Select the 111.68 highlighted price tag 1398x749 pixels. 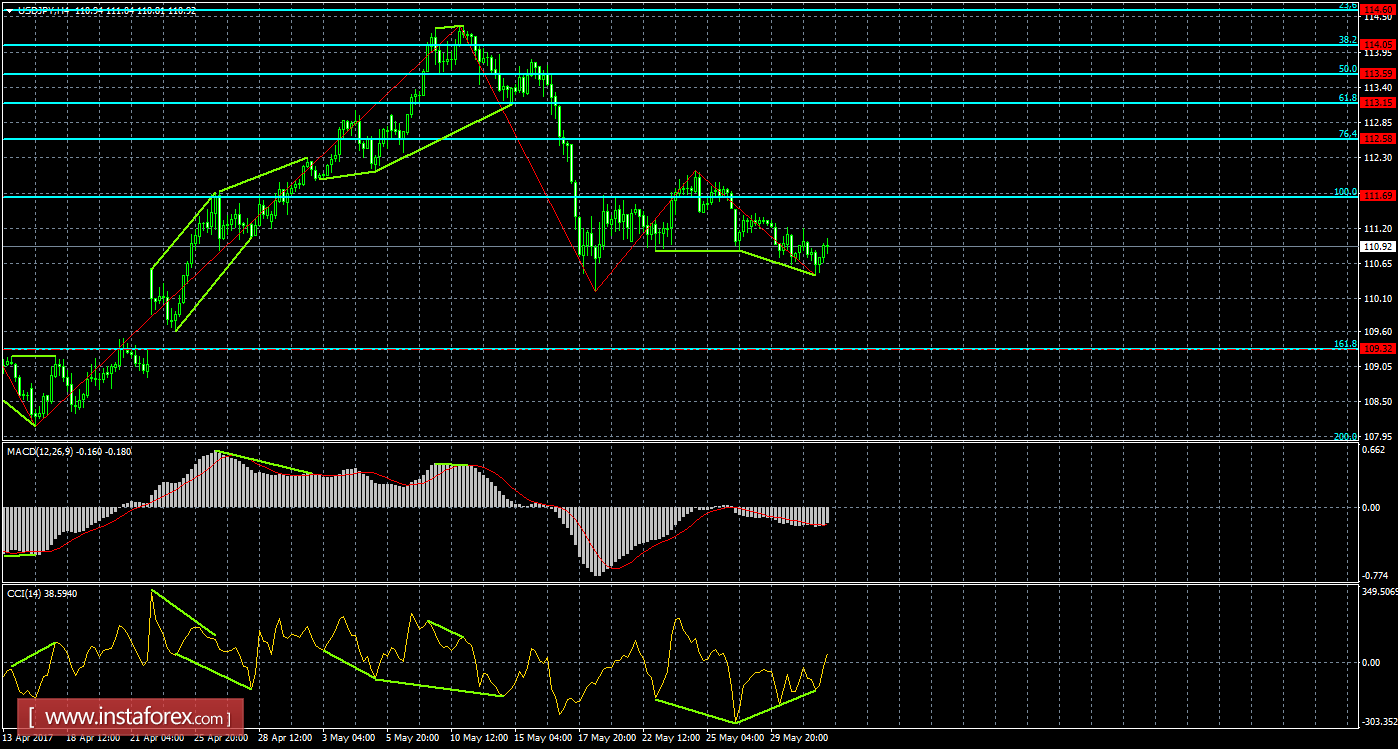pyautogui.click(x=1377, y=197)
